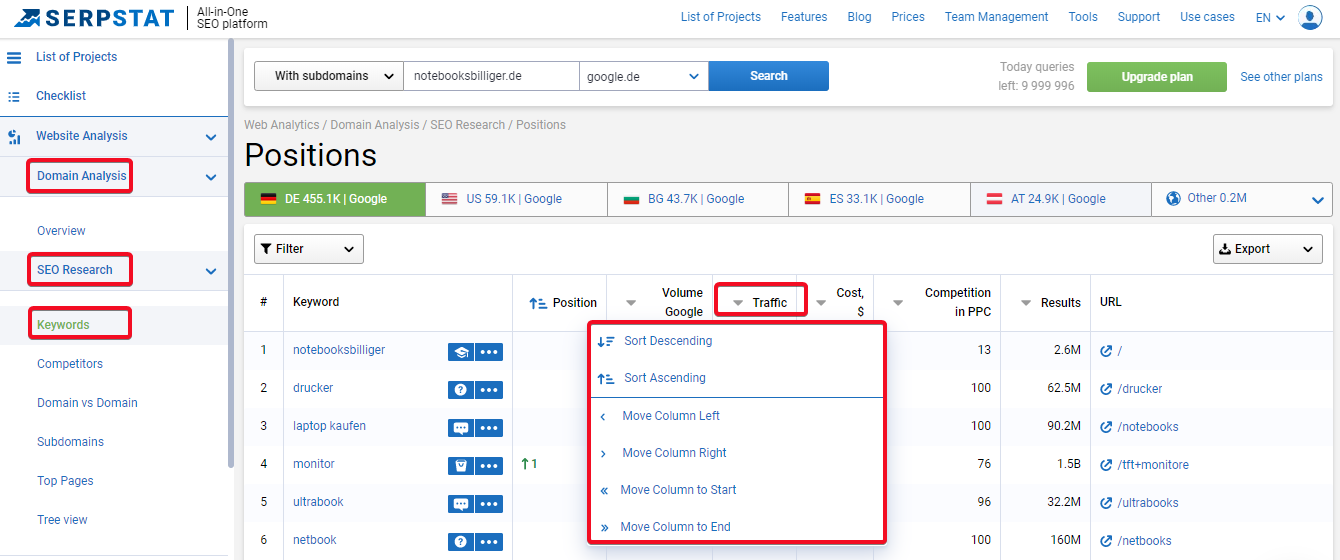The width and height of the screenshot is (1340, 560).
Task: Click the blue Search button
Action: pyautogui.click(x=769, y=76)
